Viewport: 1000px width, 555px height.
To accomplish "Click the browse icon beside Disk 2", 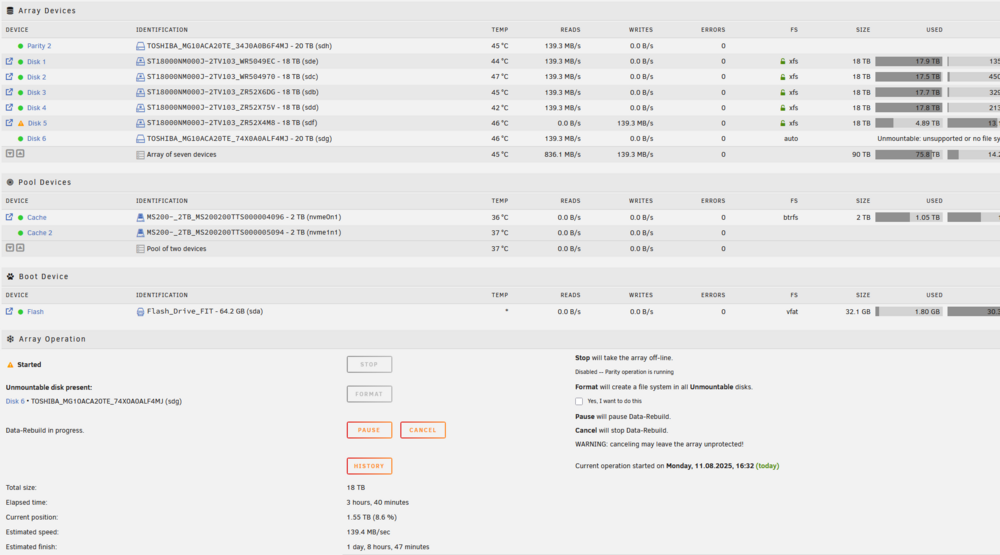I will point(9,77).
